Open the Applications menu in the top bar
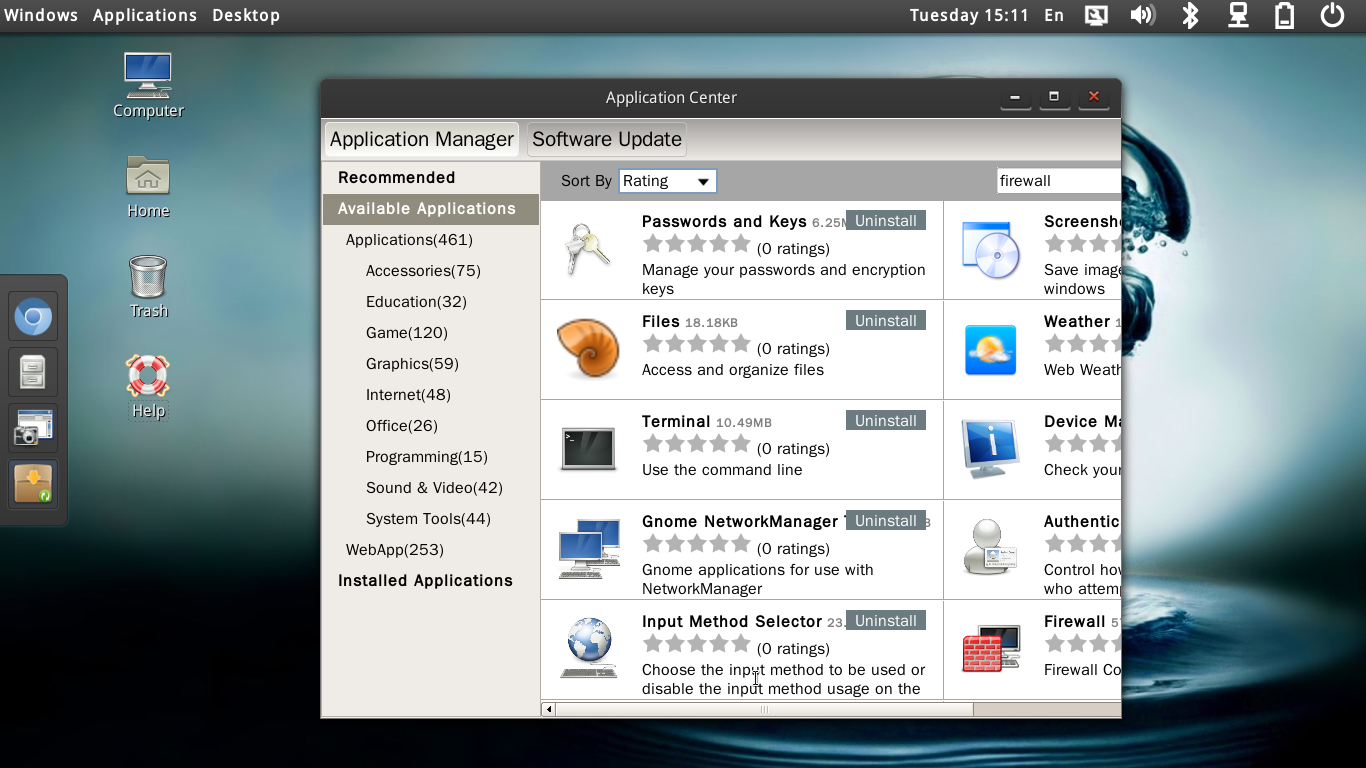The width and height of the screenshot is (1366, 768). pos(144,15)
